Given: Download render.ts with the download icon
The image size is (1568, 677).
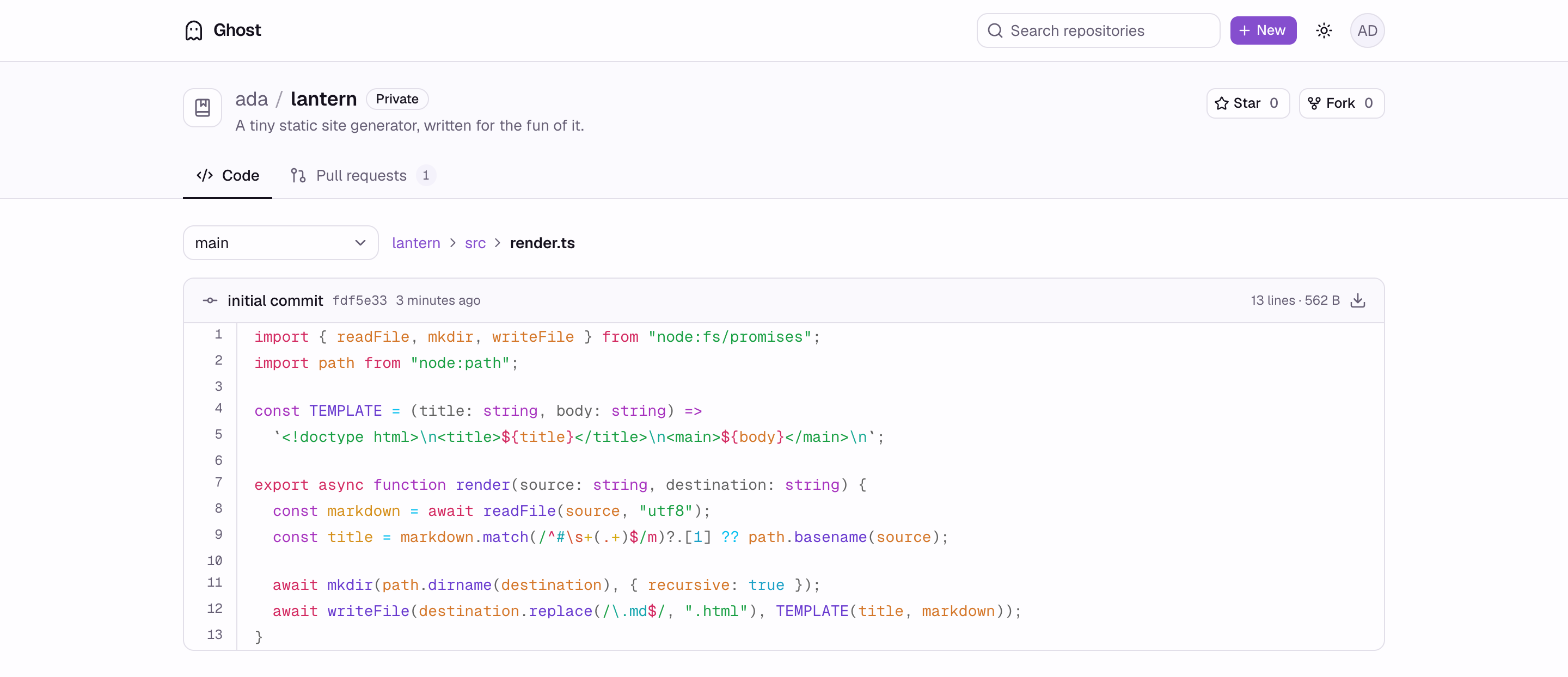Looking at the screenshot, I should tap(1357, 300).
